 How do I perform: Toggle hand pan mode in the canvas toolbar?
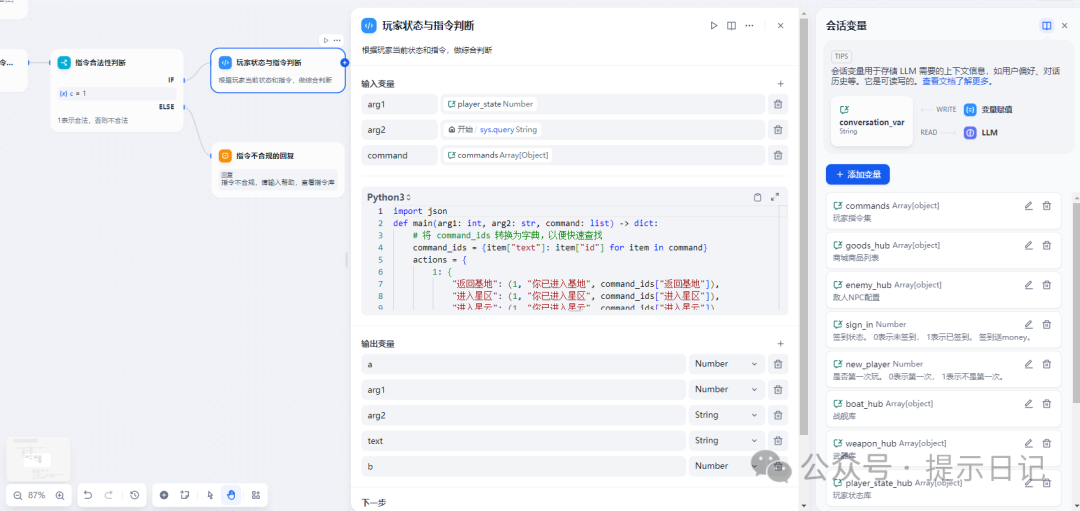[x=231, y=495]
